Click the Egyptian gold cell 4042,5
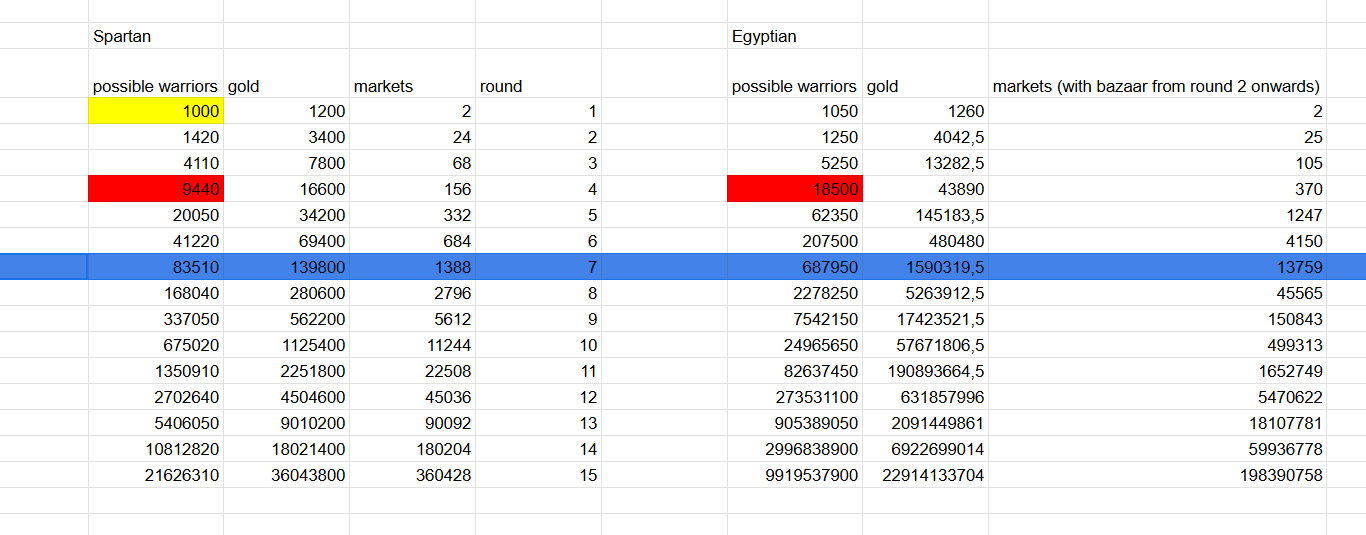 click(x=925, y=137)
